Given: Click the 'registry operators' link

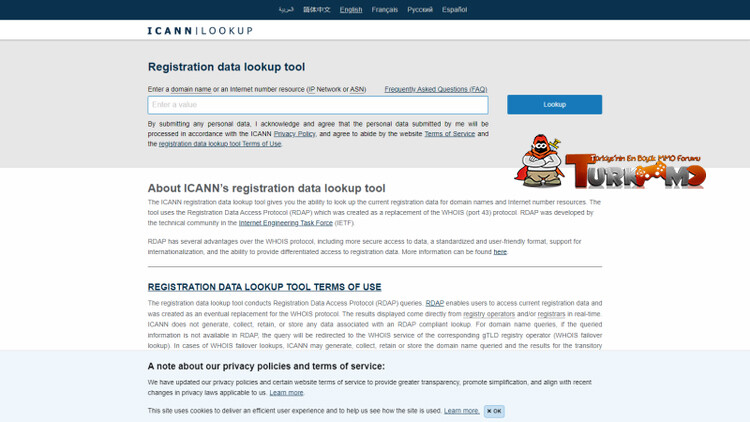Looking at the screenshot, I should tap(489, 314).
